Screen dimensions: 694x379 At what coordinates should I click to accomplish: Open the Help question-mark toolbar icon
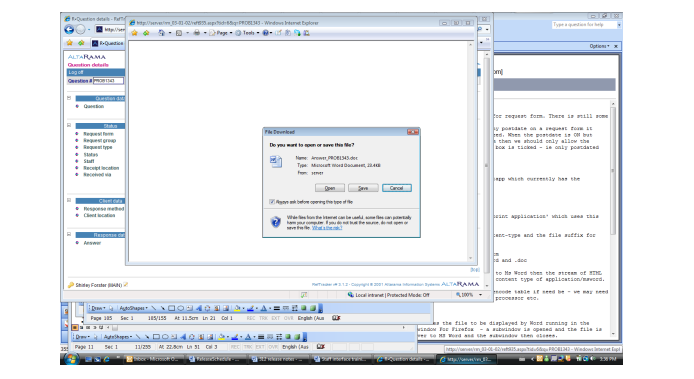click(266, 33)
